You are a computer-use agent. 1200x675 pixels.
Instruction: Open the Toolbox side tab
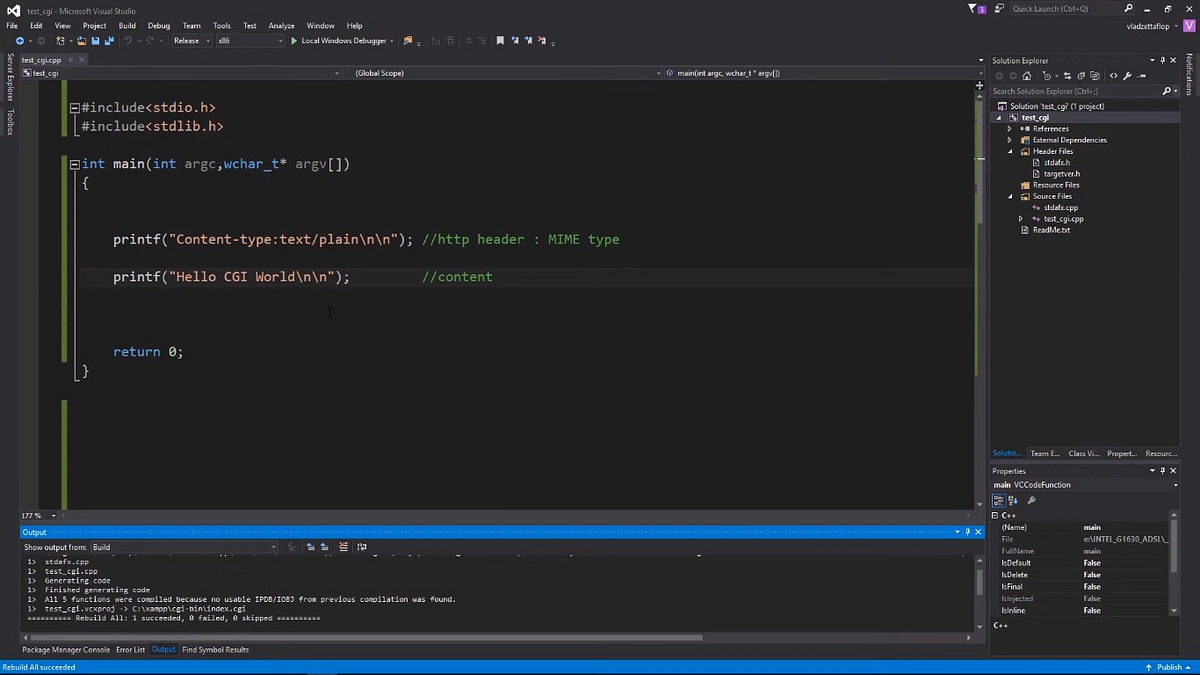tap(10, 122)
